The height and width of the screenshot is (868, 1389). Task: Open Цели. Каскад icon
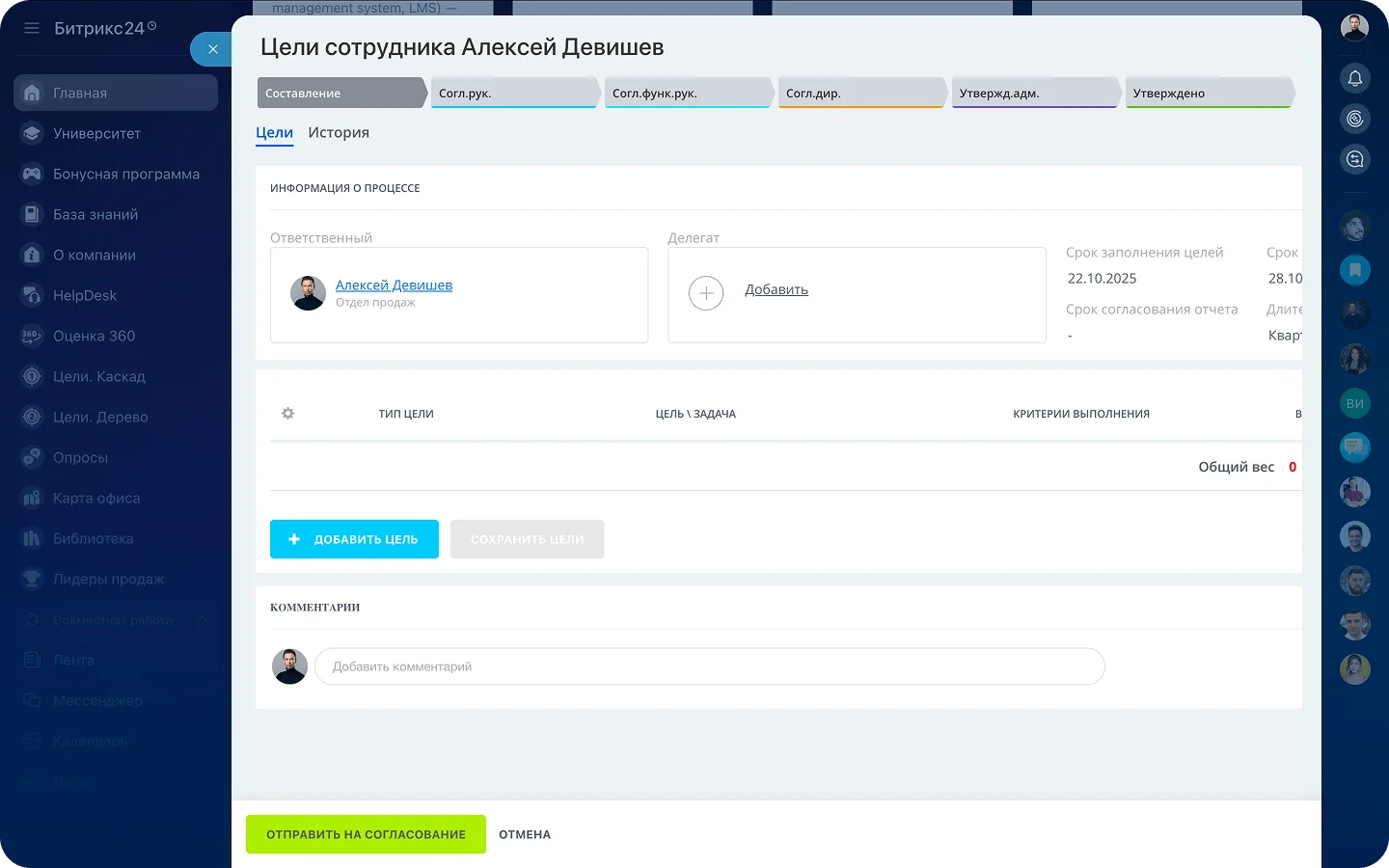pyautogui.click(x=32, y=376)
